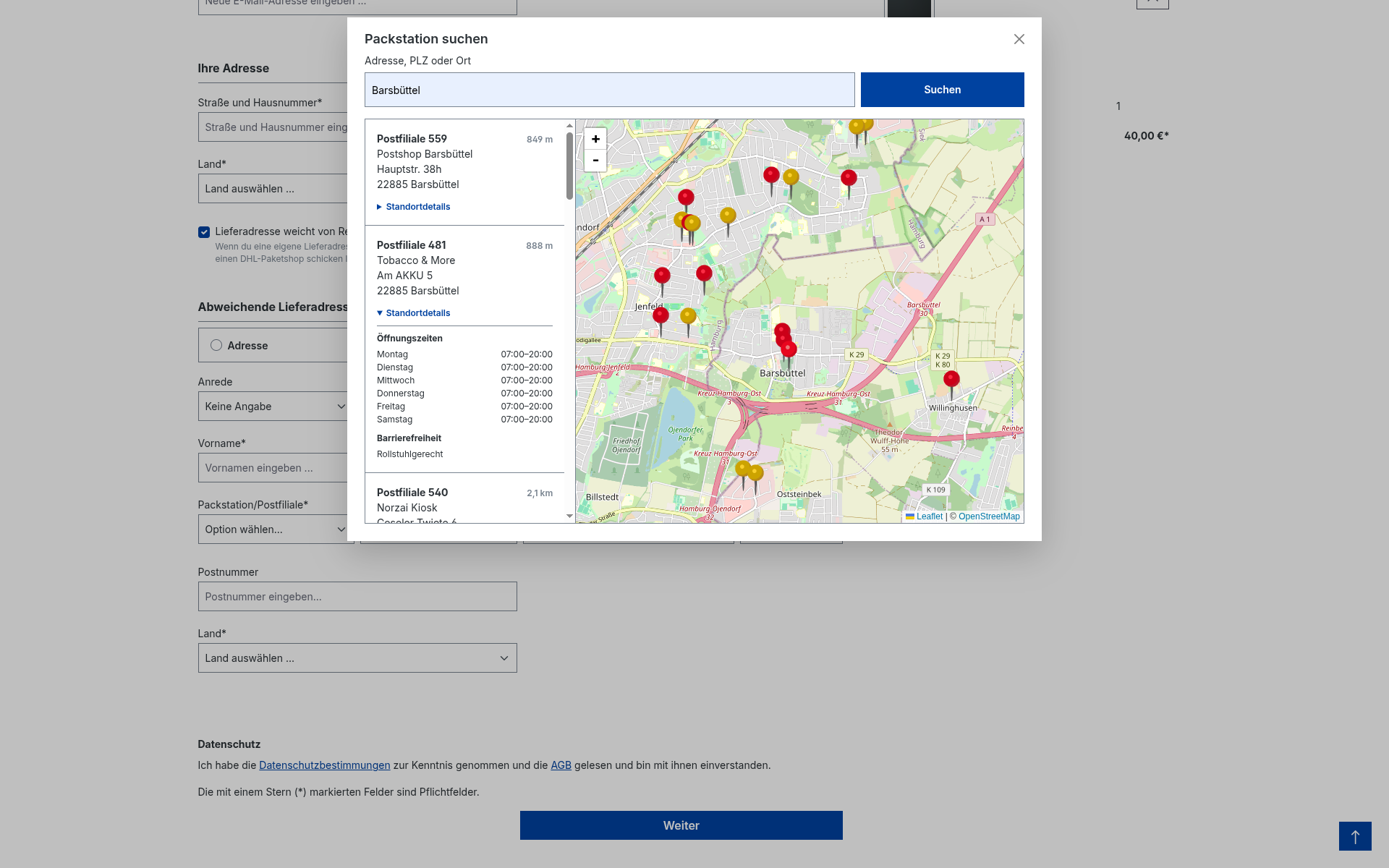The height and width of the screenshot is (868, 1389).
Task: Select the Adresse radio option
Action: 216,345
